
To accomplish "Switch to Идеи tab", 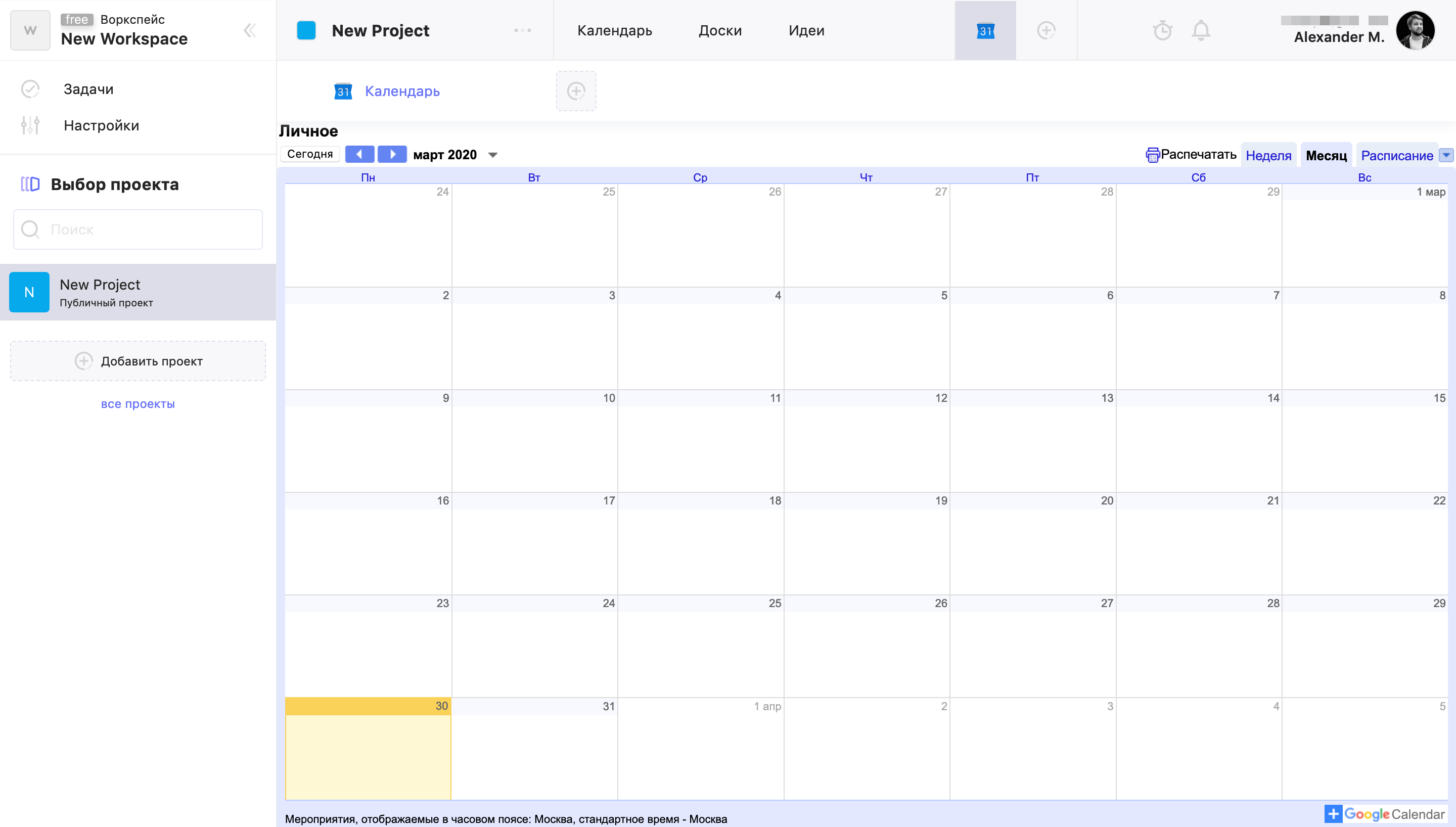I will click(x=806, y=30).
